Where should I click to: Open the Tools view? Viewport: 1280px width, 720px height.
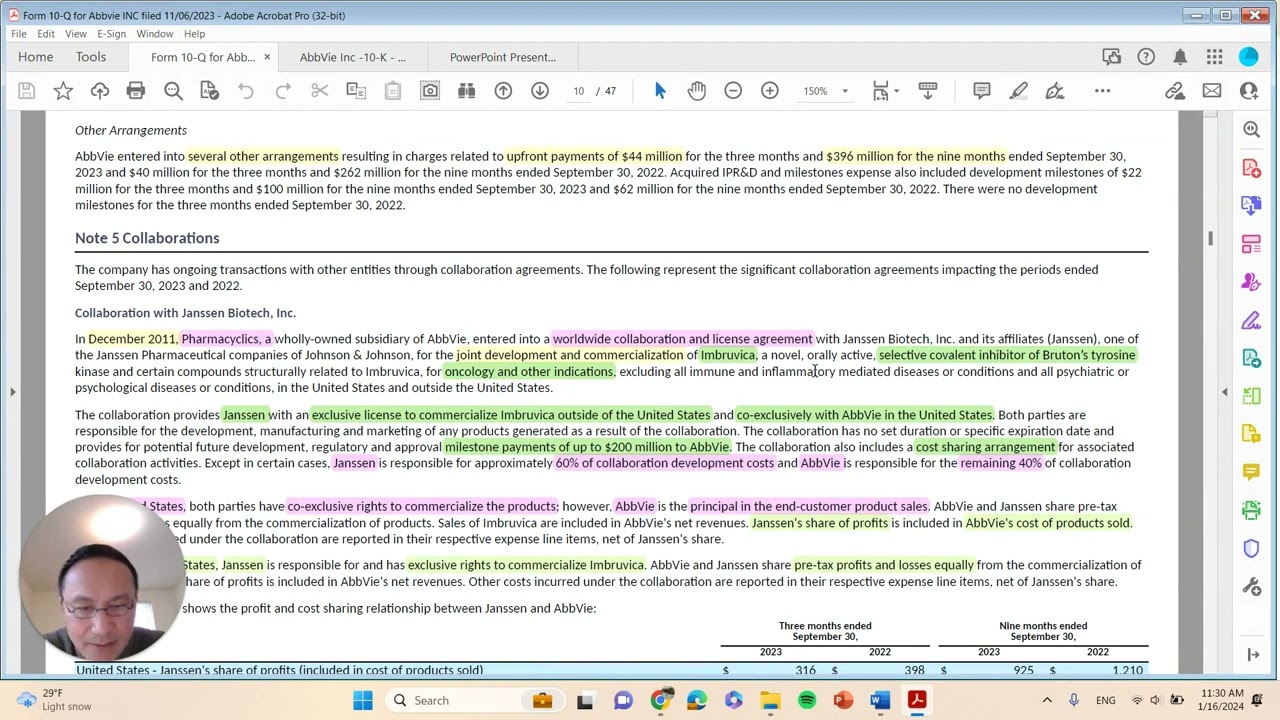pyautogui.click(x=90, y=57)
